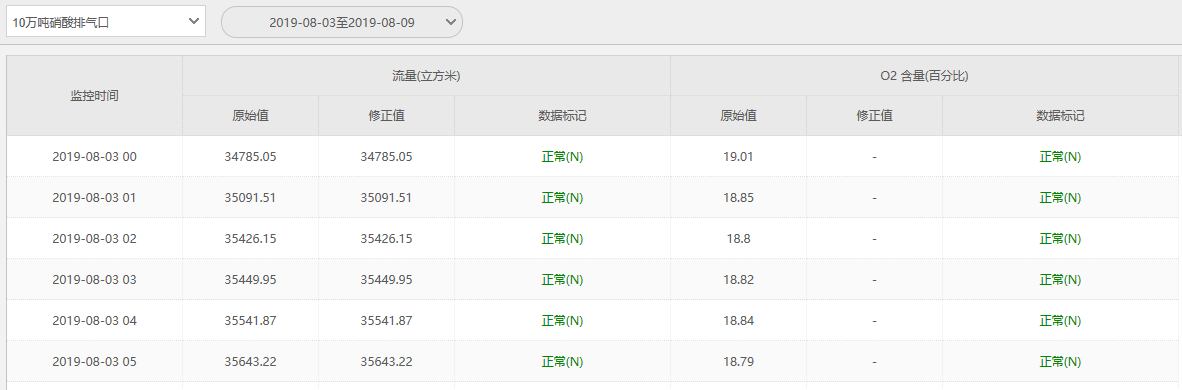Click flow corrected value 35449.95
The width and height of the screenshot is (1182, 390).
click(x=387, y=280)
